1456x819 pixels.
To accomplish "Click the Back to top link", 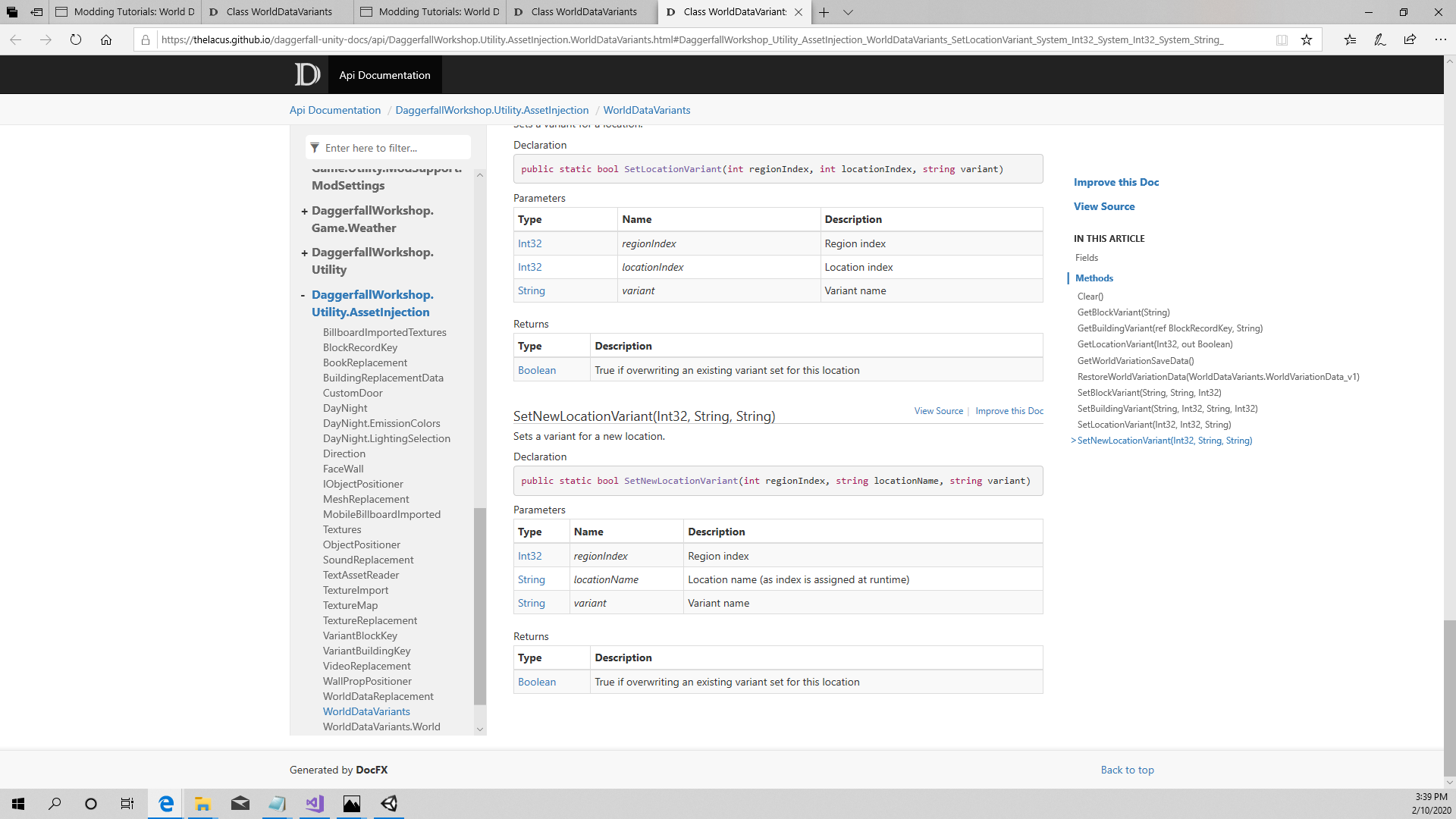I will (1127, 770).
